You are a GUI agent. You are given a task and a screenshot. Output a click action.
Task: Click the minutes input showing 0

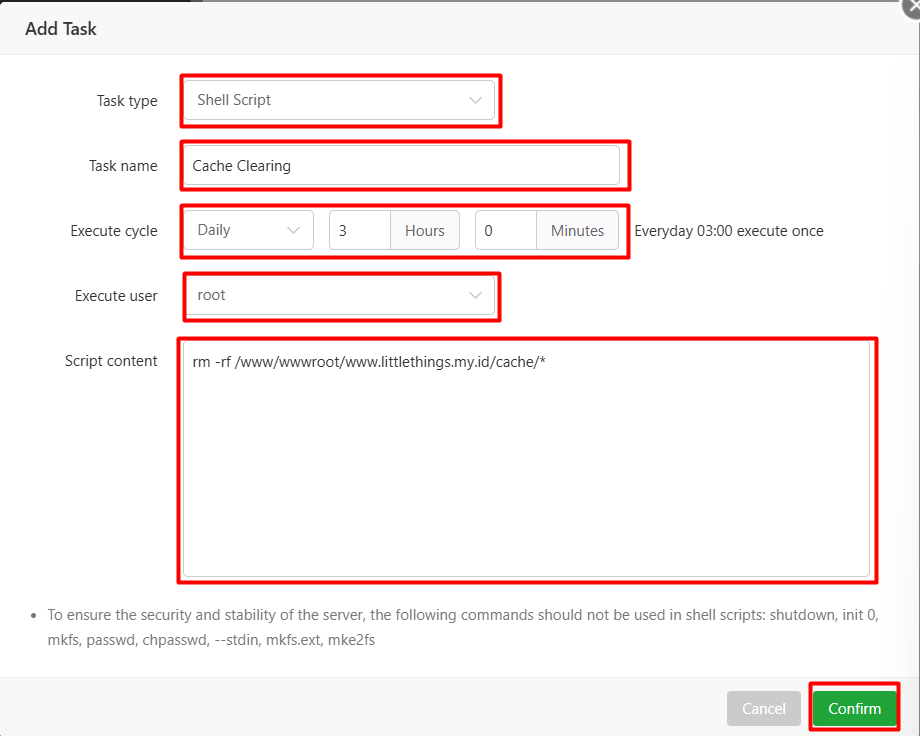click(x=506, y=230)
